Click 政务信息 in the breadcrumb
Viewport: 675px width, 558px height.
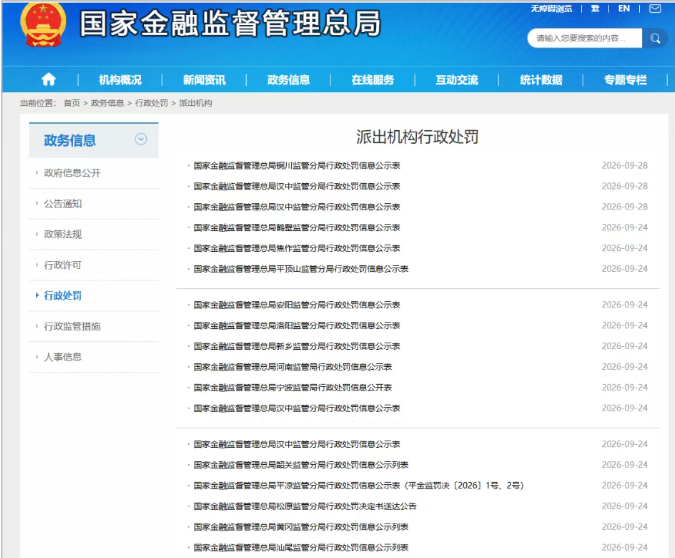click(107, 103)
